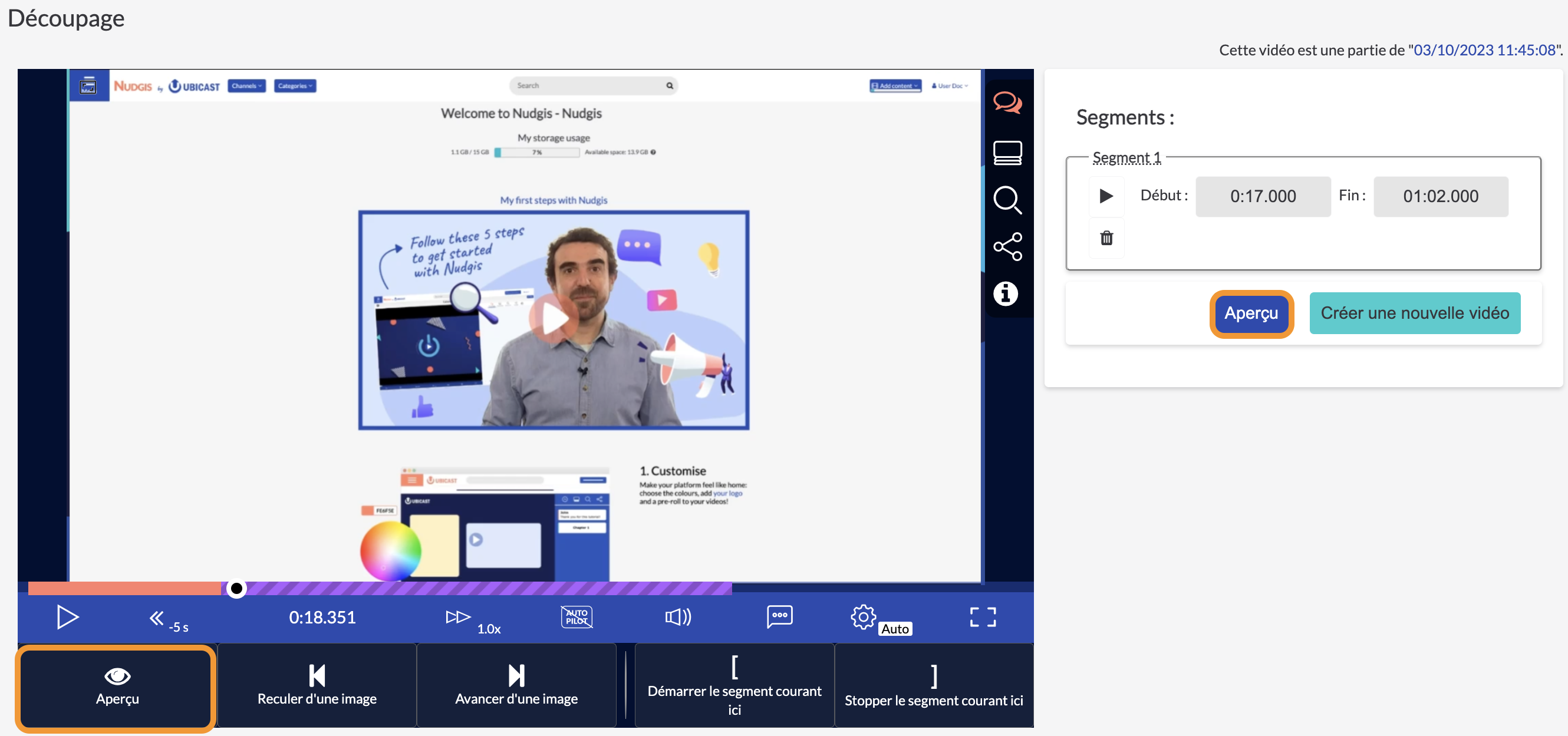Click the blue Aperçu button in Segments panel
Screen dimensions: 1568x736
click(1251, 313)
